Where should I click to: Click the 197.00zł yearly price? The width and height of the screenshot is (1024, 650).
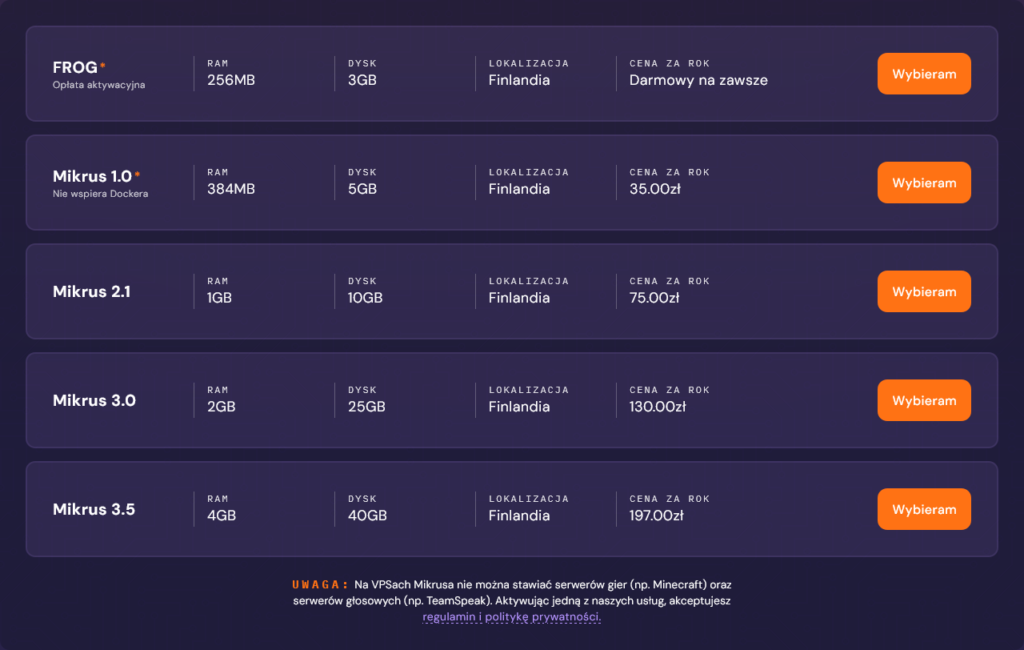click(x=656, y=515)
